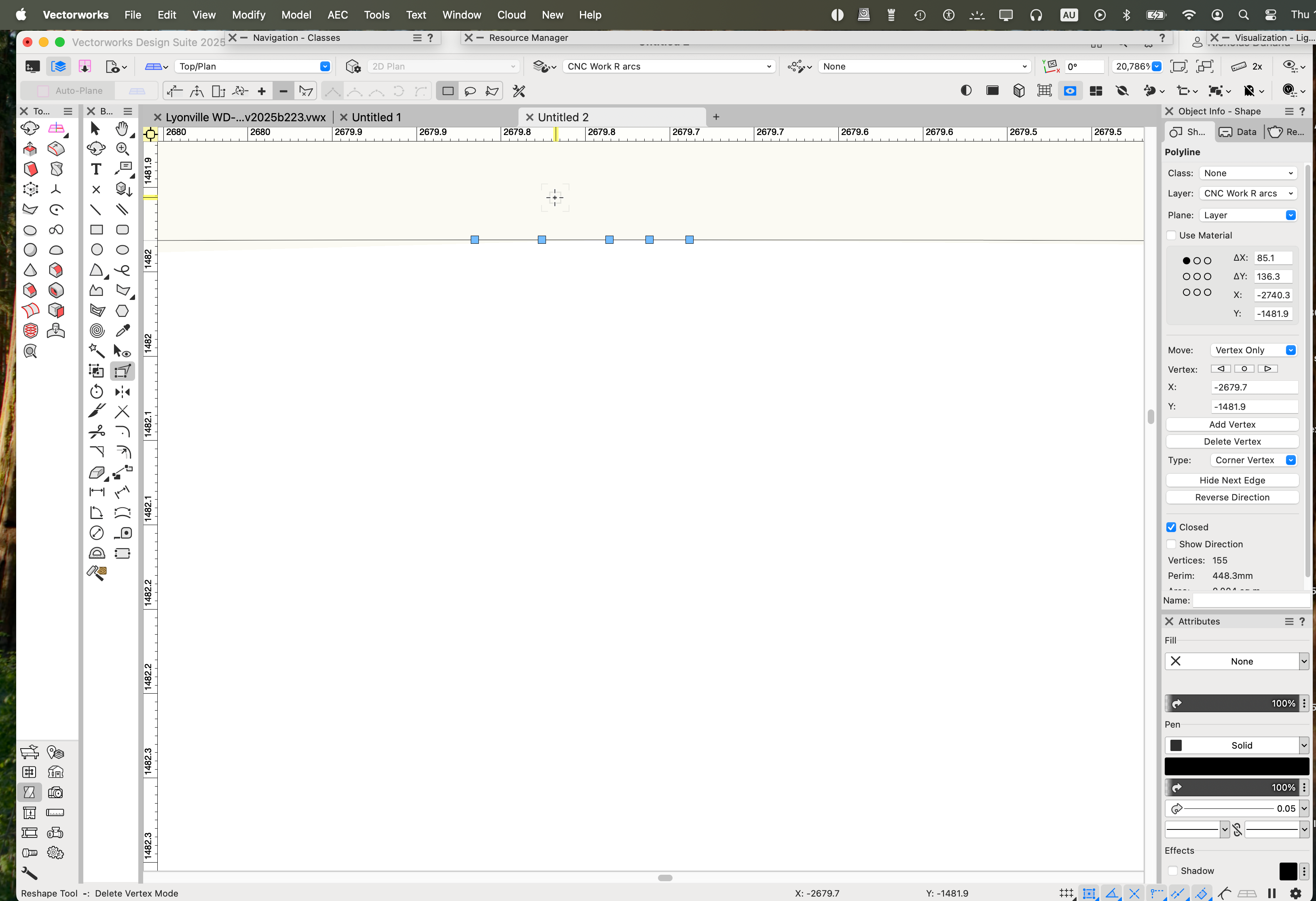
Task: Select the Rectangle tool
Action: click(x=97, y=230)
